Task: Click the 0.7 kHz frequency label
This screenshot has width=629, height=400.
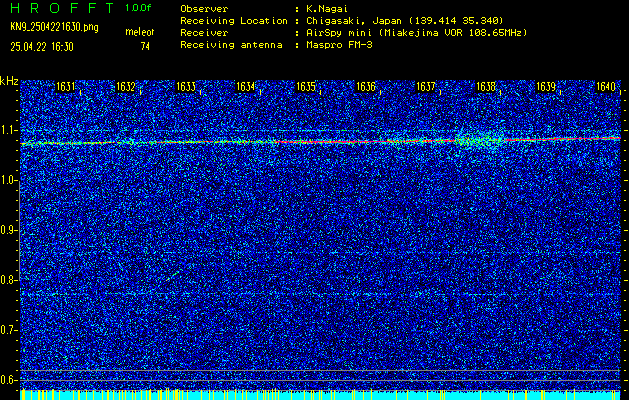Action: click(8, 330)
